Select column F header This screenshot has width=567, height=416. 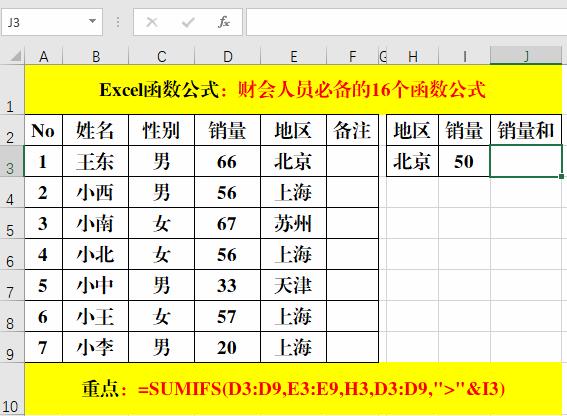(353, 56)
